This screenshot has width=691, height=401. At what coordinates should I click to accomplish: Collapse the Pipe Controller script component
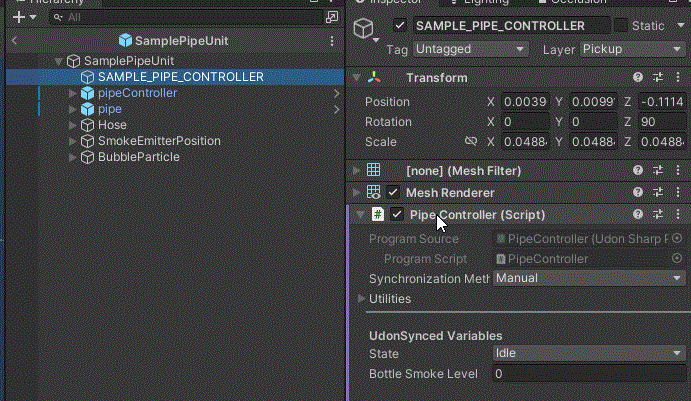(x=360, y=215)
